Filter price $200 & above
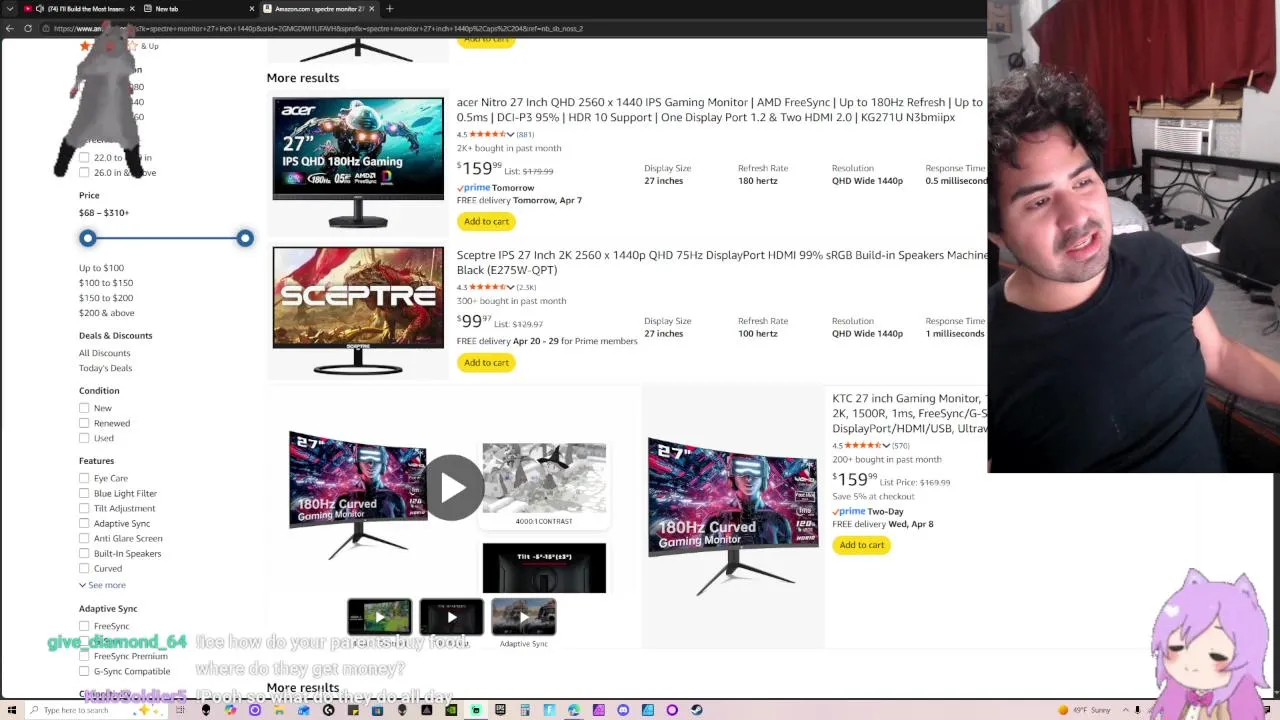The width and height of the screenshot is (1280, 720). 106,313
